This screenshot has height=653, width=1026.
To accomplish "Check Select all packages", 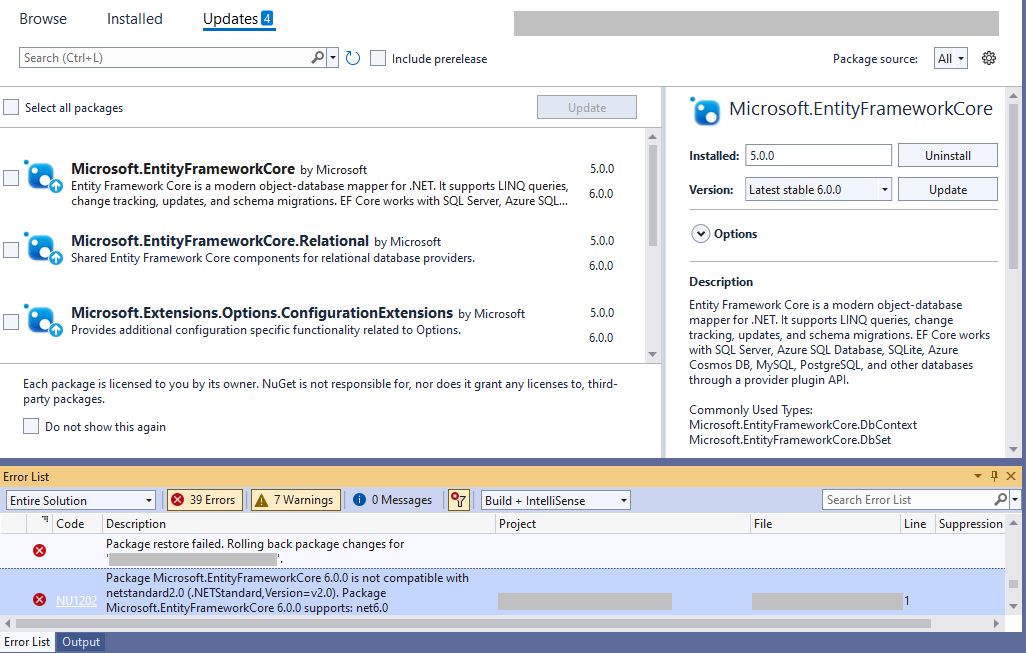I will 11,107.
